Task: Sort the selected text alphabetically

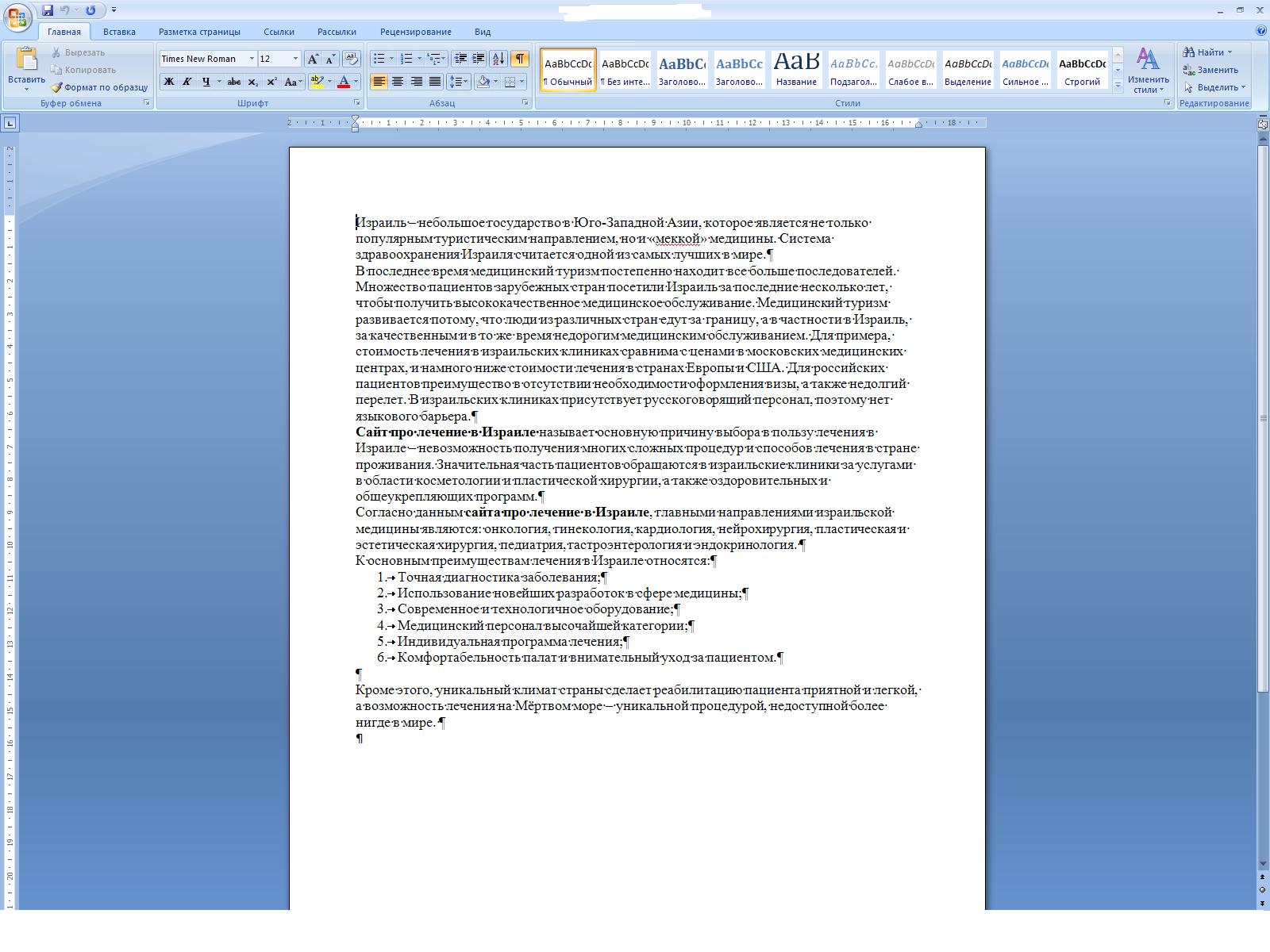Action: pos(498,59)
